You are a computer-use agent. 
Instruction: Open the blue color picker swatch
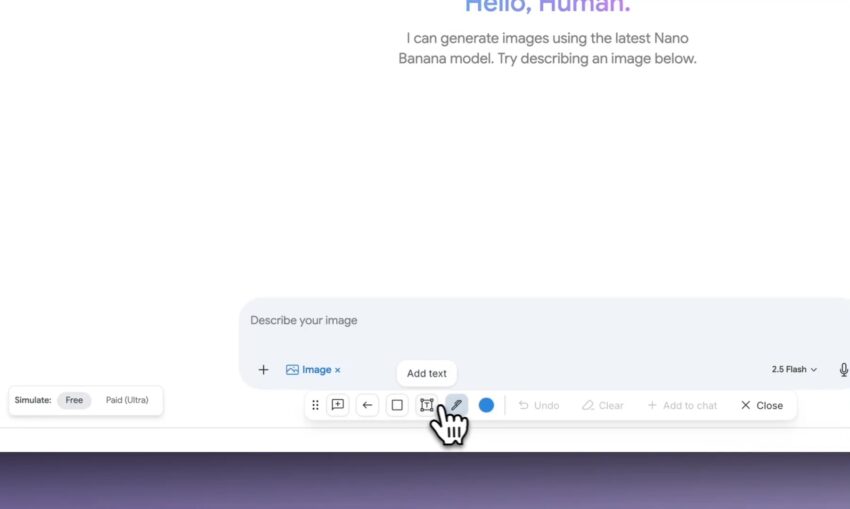pos(486,405)
